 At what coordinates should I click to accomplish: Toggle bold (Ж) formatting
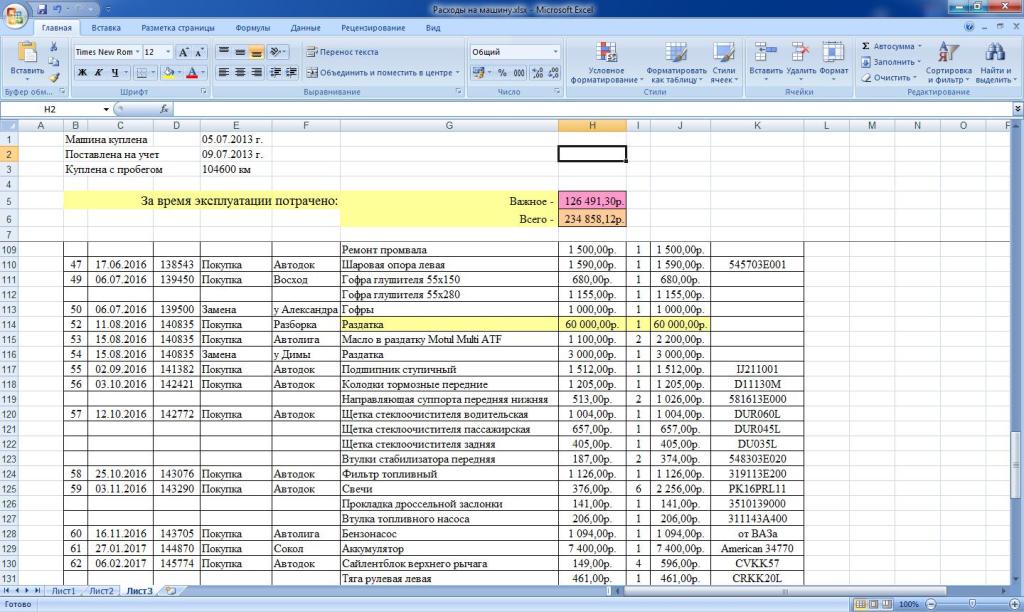[83, 73]
